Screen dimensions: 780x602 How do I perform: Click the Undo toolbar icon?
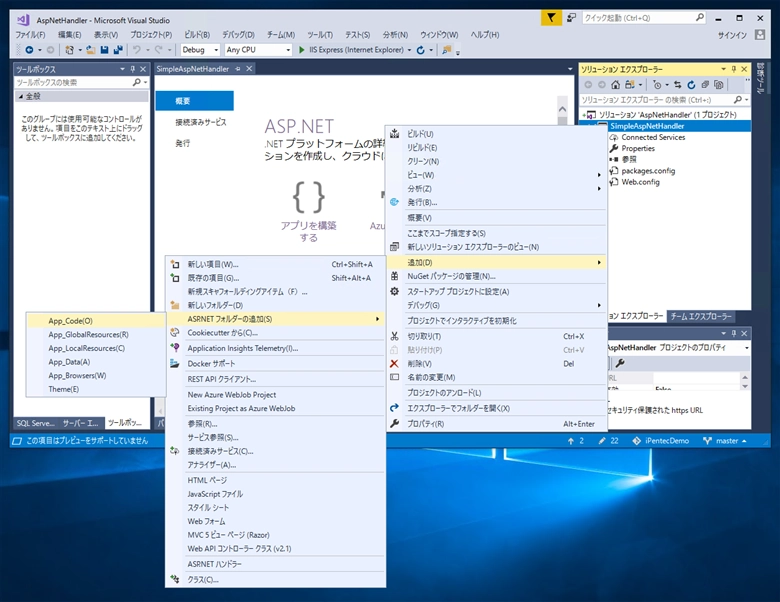click(136, 50)
